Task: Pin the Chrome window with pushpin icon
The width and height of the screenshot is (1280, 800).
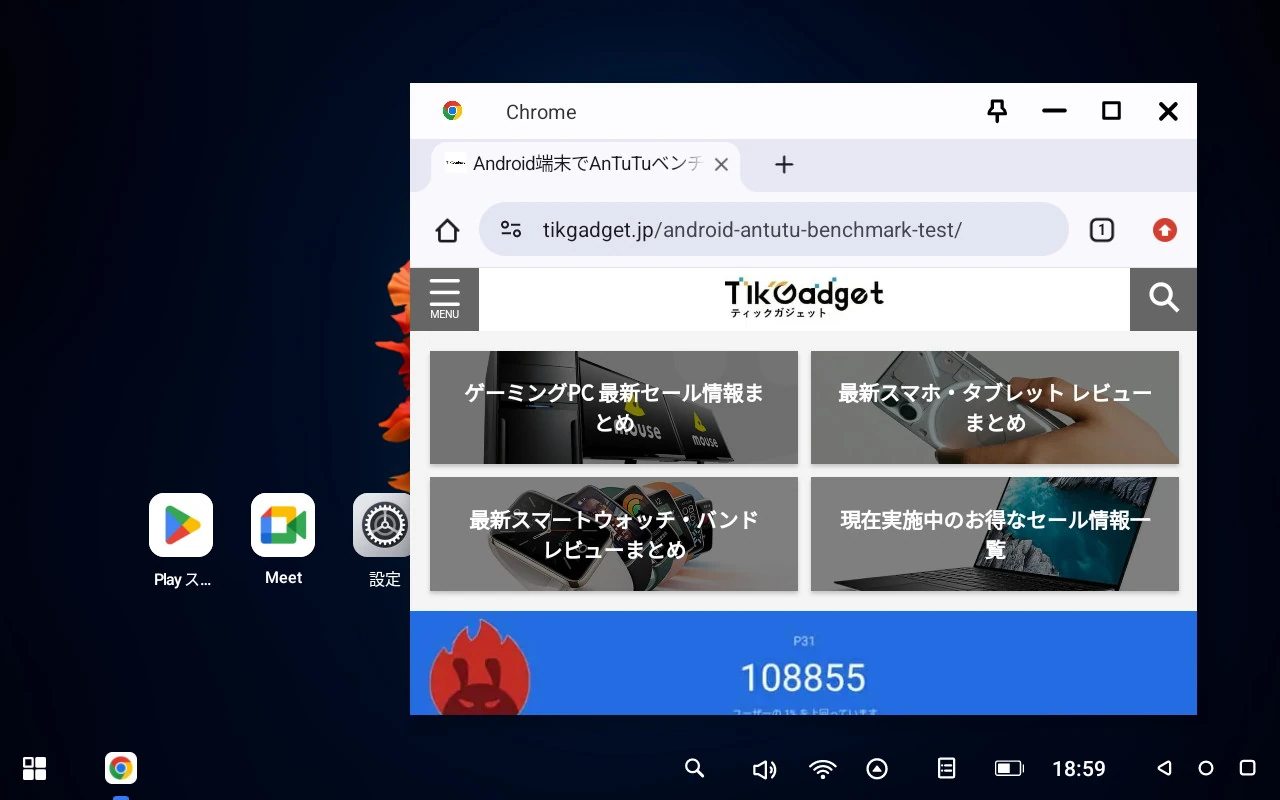Action: (x=996, y=111)
